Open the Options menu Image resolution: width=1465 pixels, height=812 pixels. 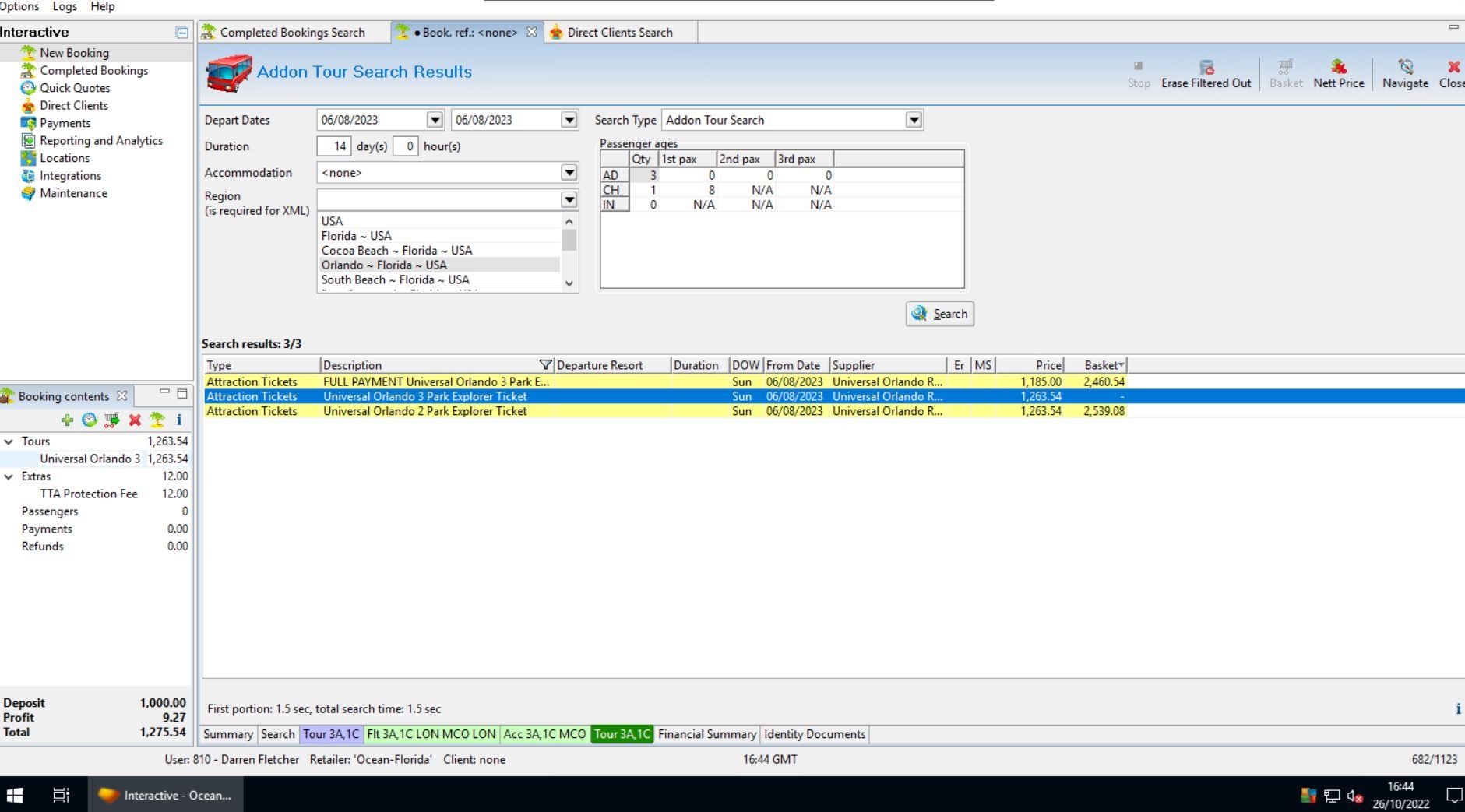(19, 7)
